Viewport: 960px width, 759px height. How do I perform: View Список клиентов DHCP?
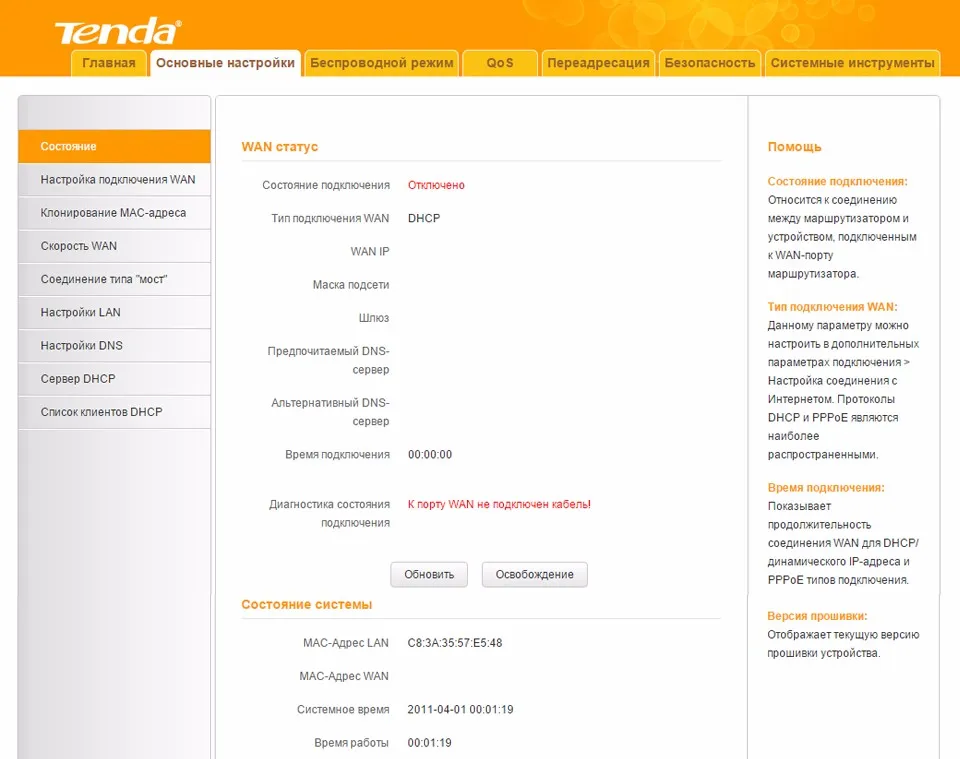[x=114, y=412]
